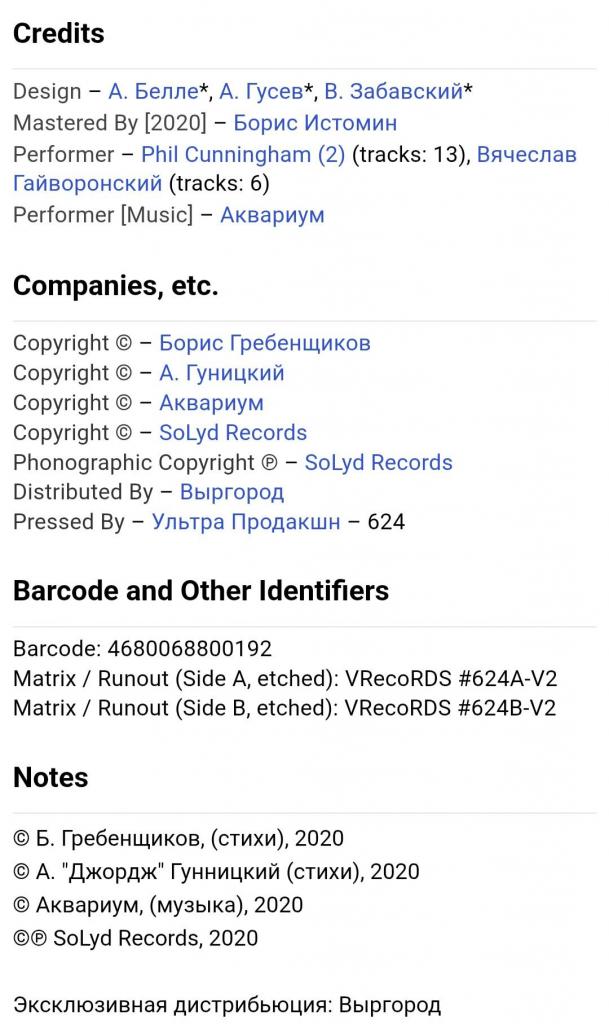Viewport: 609px width, 1024px height.
Task: Open Выргород distributor link
Action: click(232, 492)
